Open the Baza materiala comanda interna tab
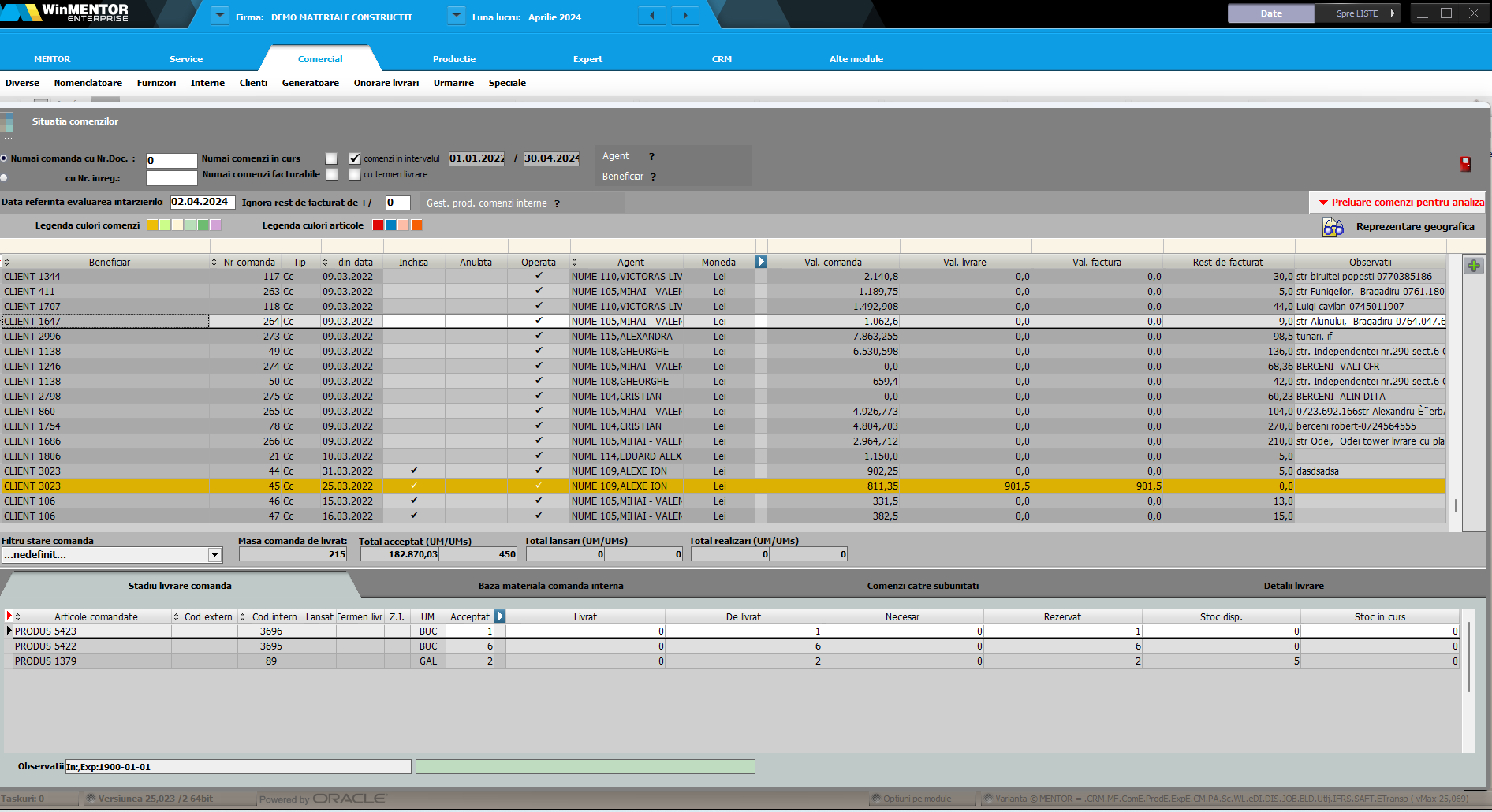The height and width of the screenshot is (812, 1492). coord(550,586)
